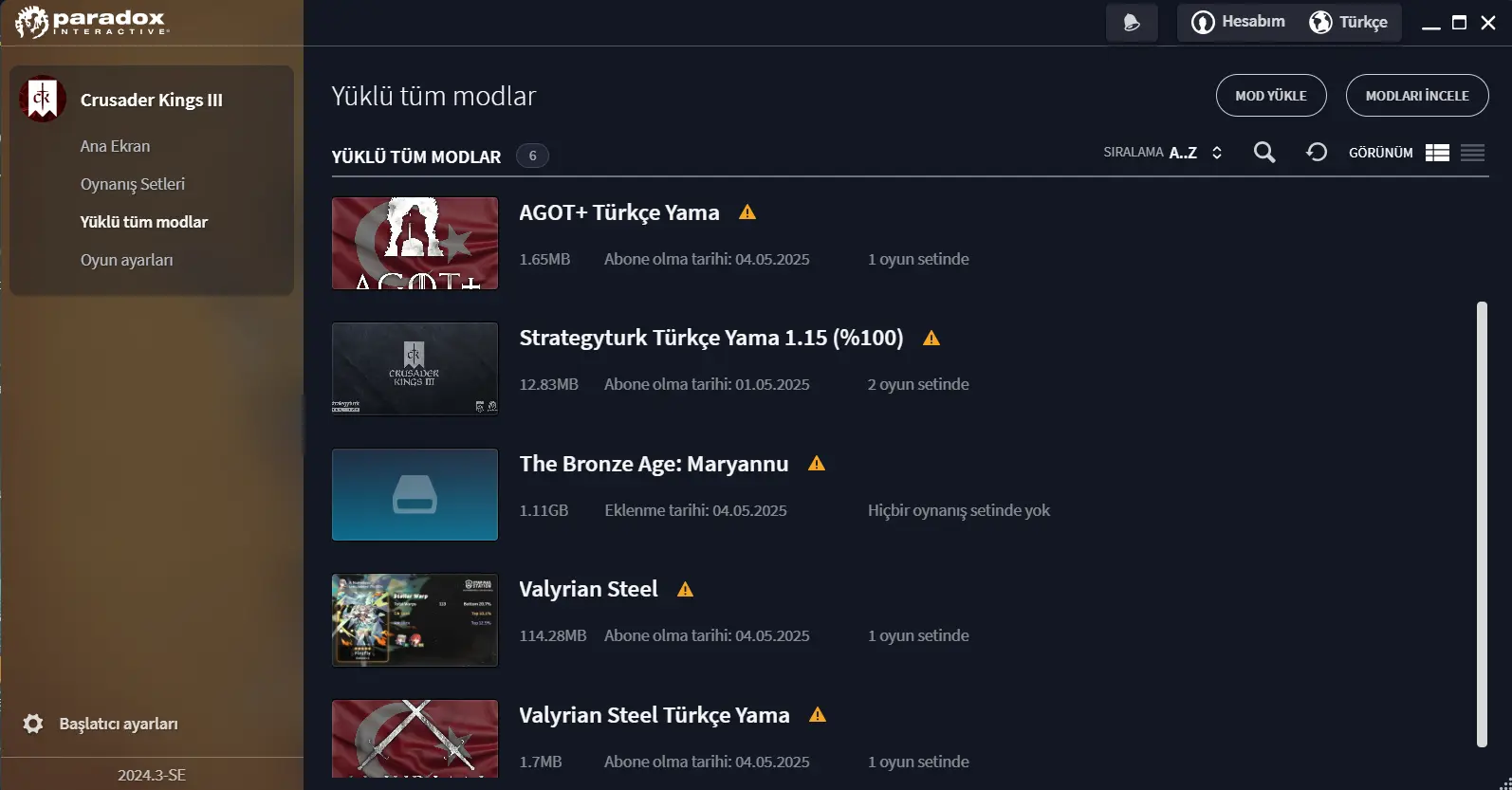Viewport: 1512px width, 790px height.
Task: Select Valyrian Steel Türkçe Yama title
Action: (655, 715)
